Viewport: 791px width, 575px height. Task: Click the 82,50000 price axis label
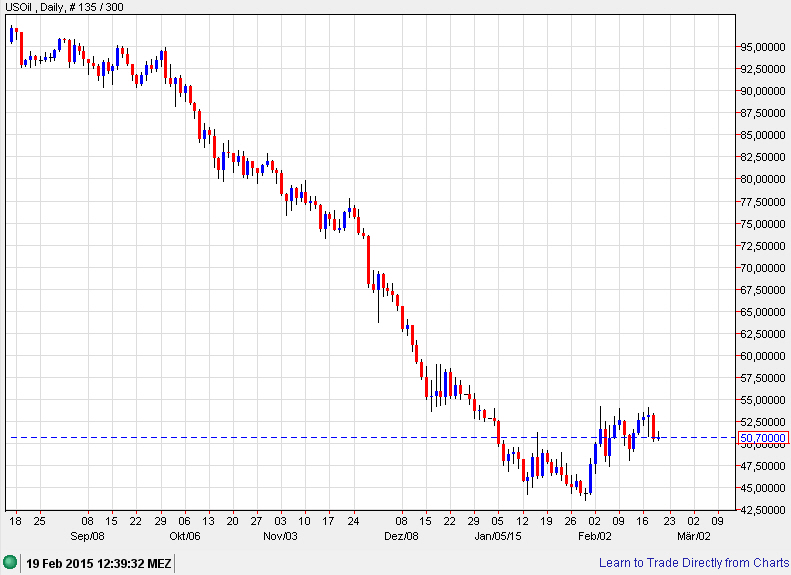763,157
